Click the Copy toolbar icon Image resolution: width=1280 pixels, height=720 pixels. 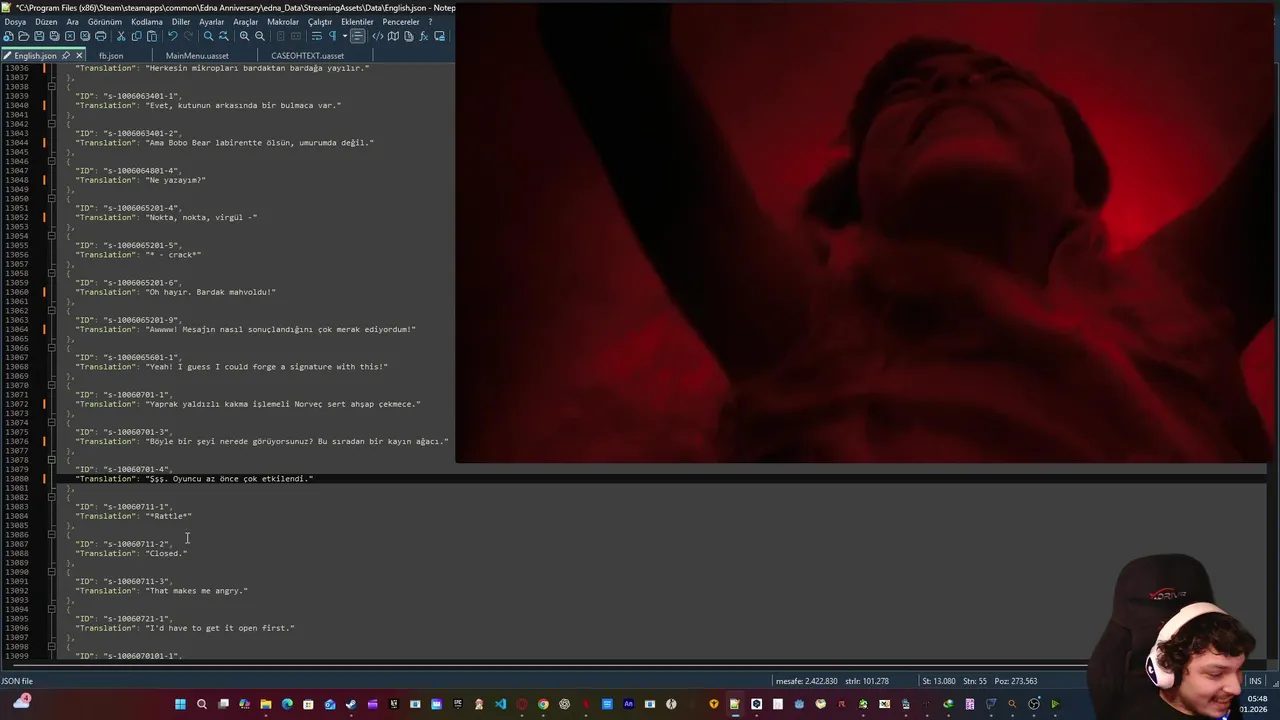coord(137,36)
